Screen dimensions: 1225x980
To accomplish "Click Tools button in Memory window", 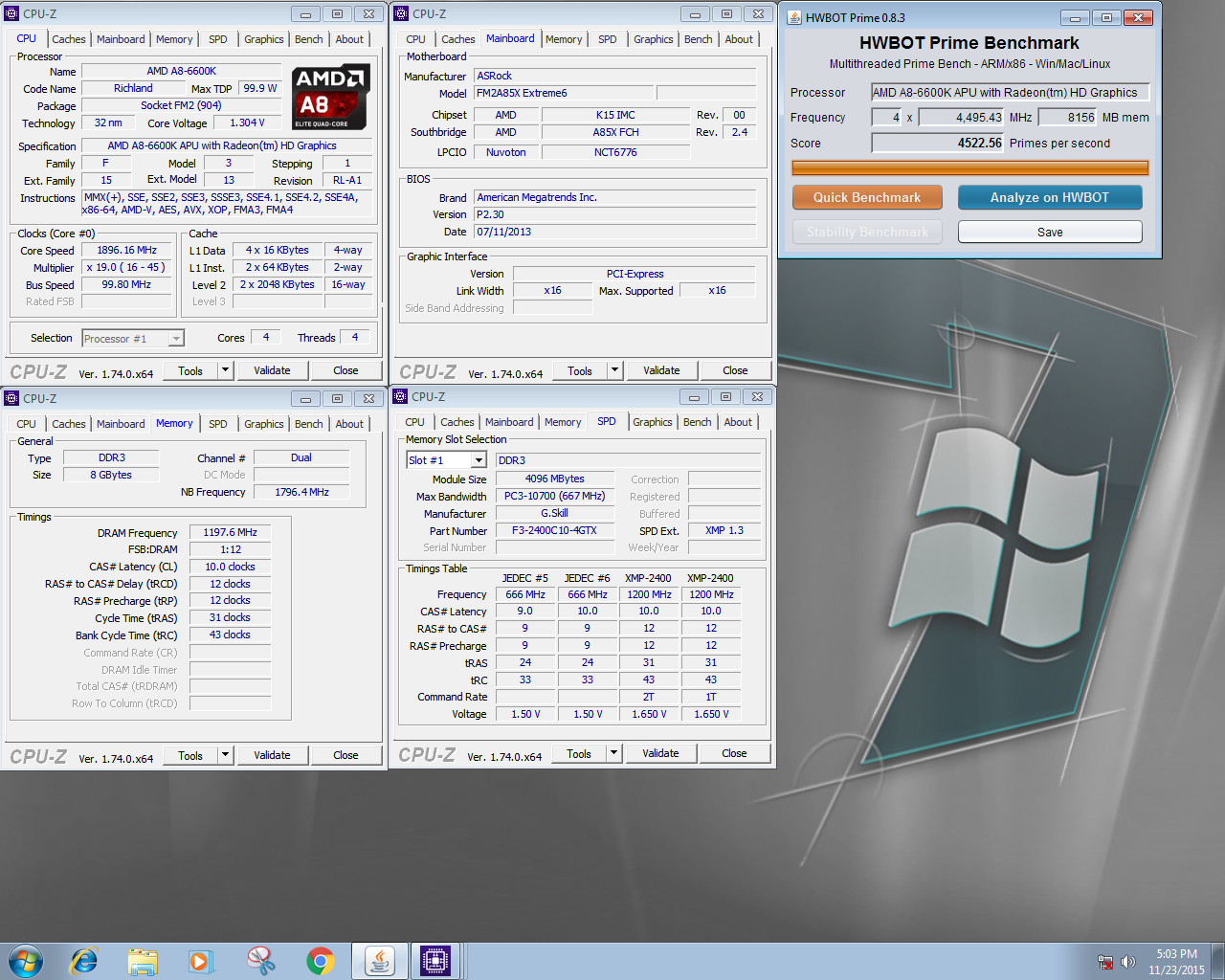I will [190, 755].
